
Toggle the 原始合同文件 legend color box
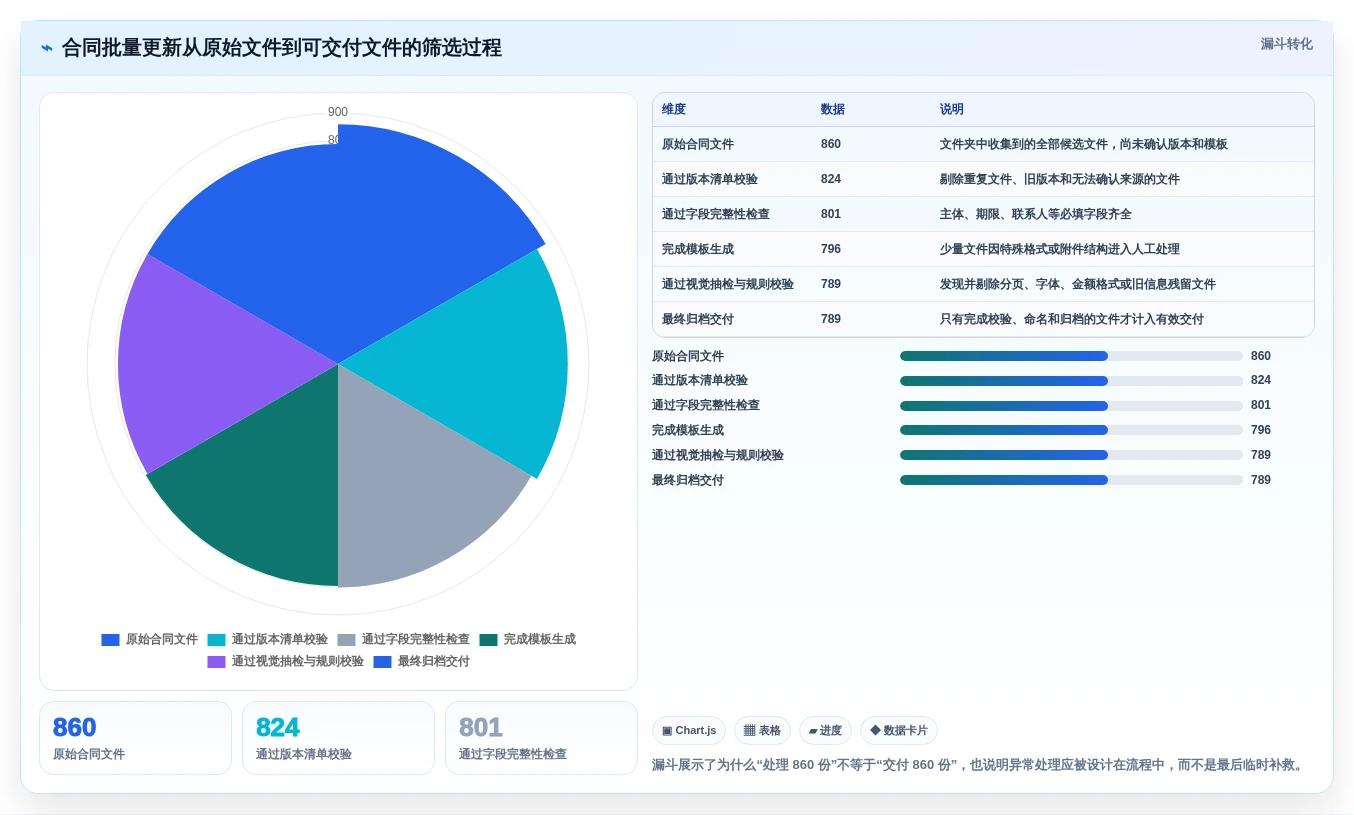point(110,640)
